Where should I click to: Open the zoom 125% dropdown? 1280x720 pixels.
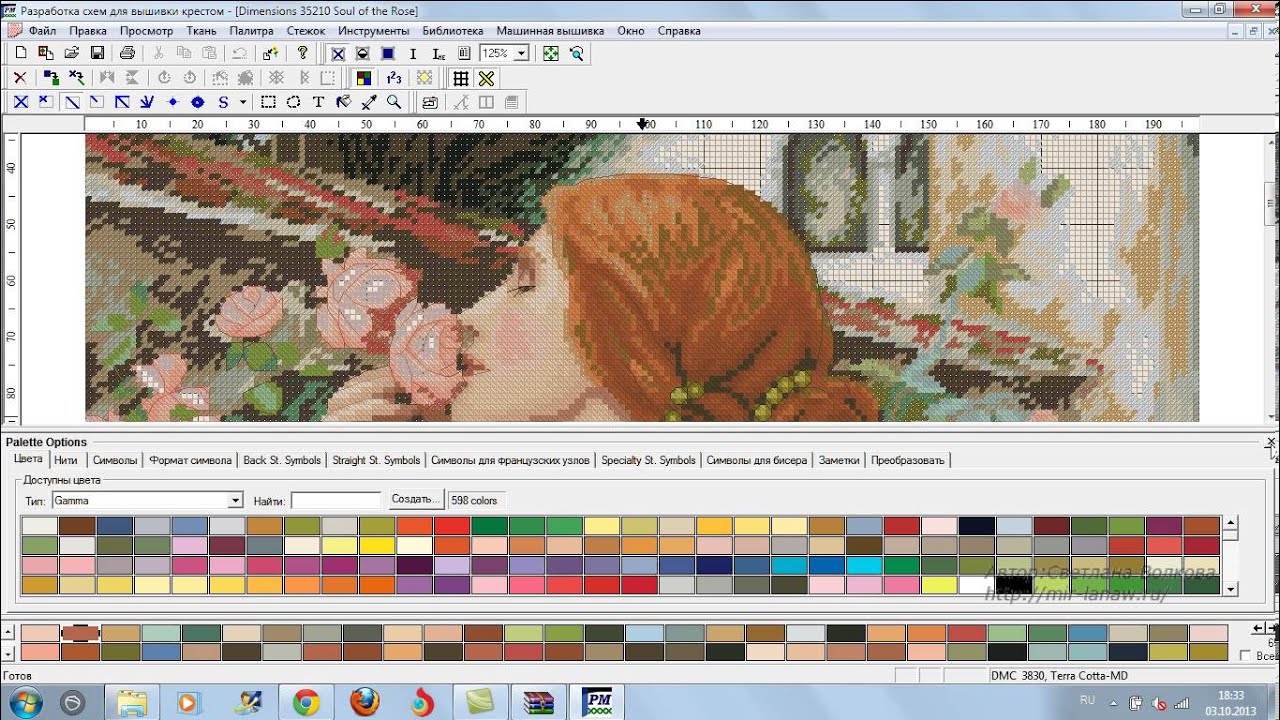coord(521,53)
